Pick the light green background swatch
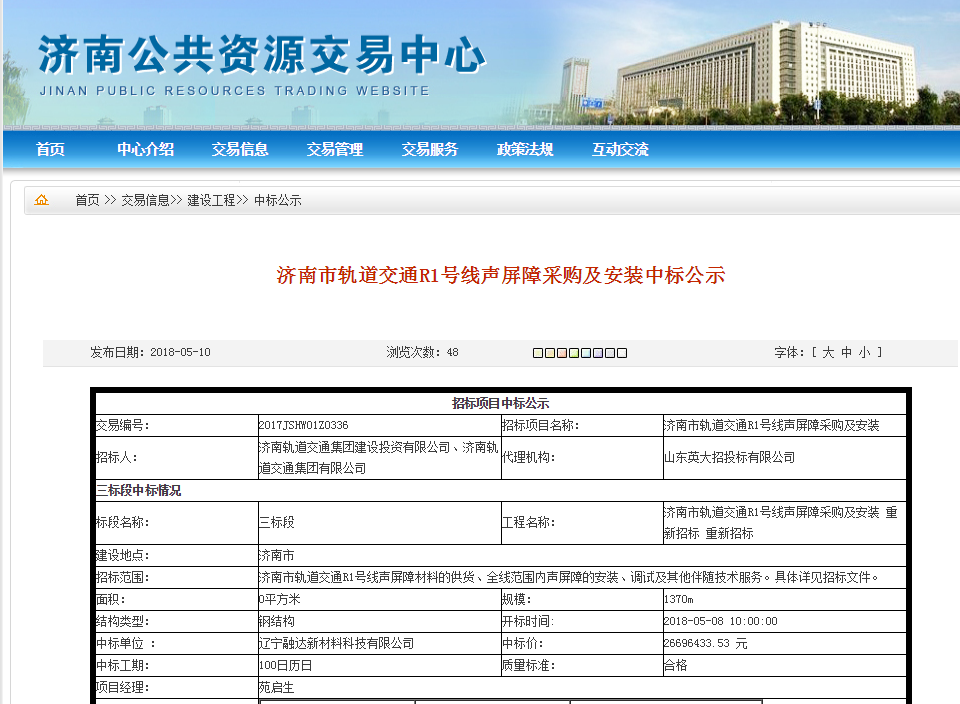 (574, 353)
